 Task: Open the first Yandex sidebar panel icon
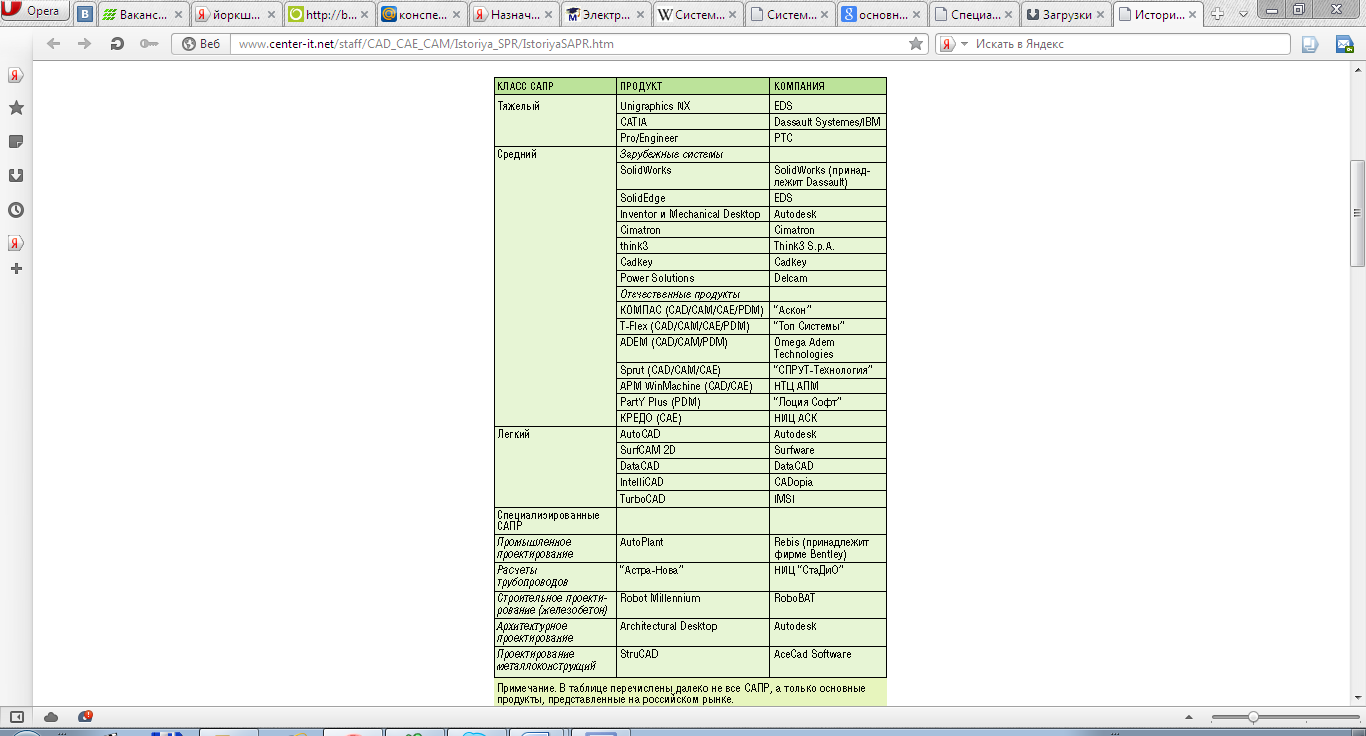[x=16, y=75]
